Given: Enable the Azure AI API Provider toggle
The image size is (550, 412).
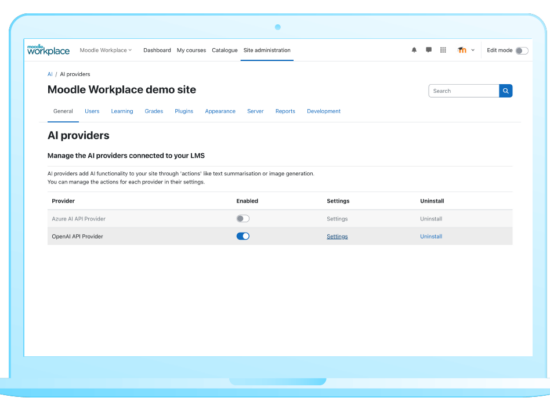Looking at the screenshot, I should coord(243,219).
